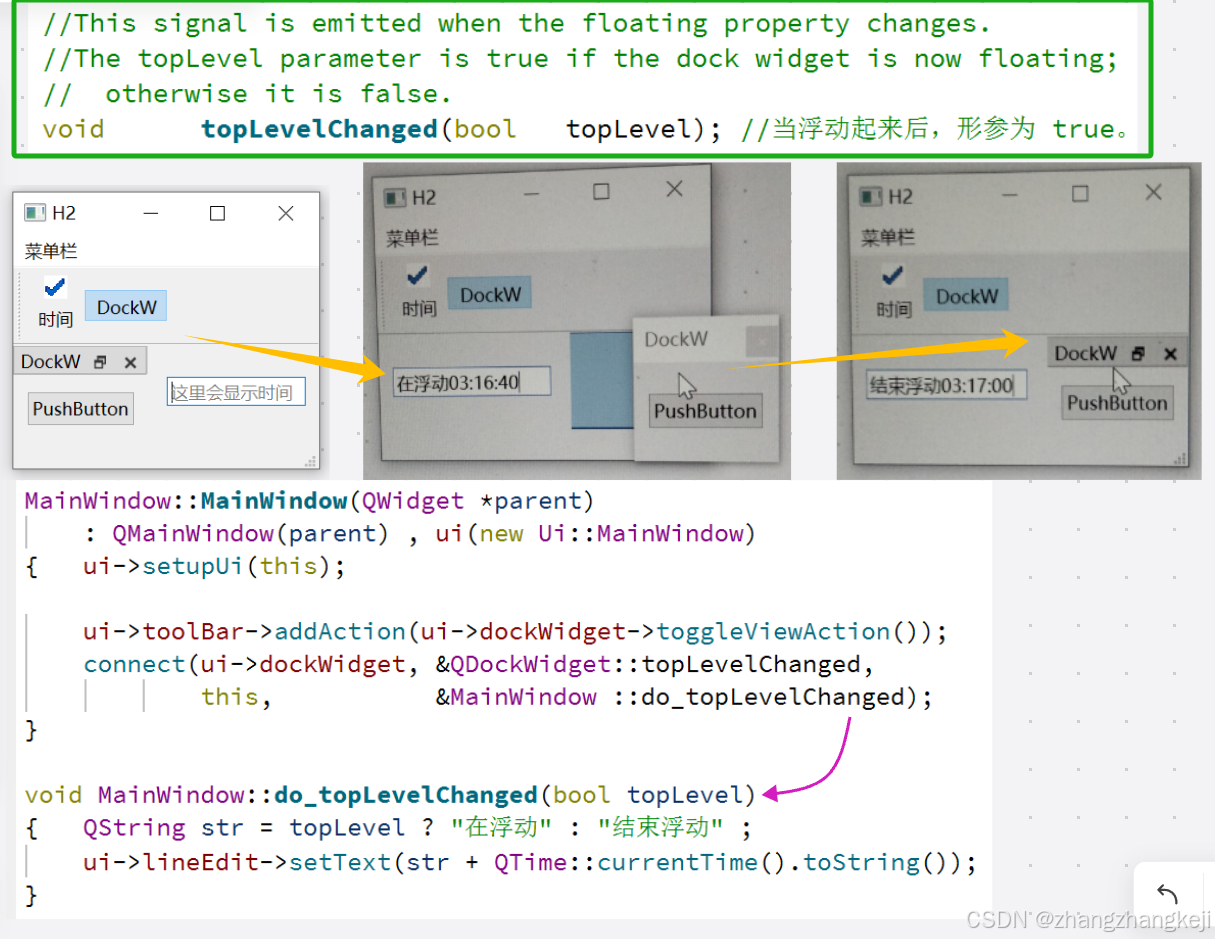Maximize the H2 window containing 这里会显示时间
Screen dimensions: 1215x939
(x=217, y=213)
